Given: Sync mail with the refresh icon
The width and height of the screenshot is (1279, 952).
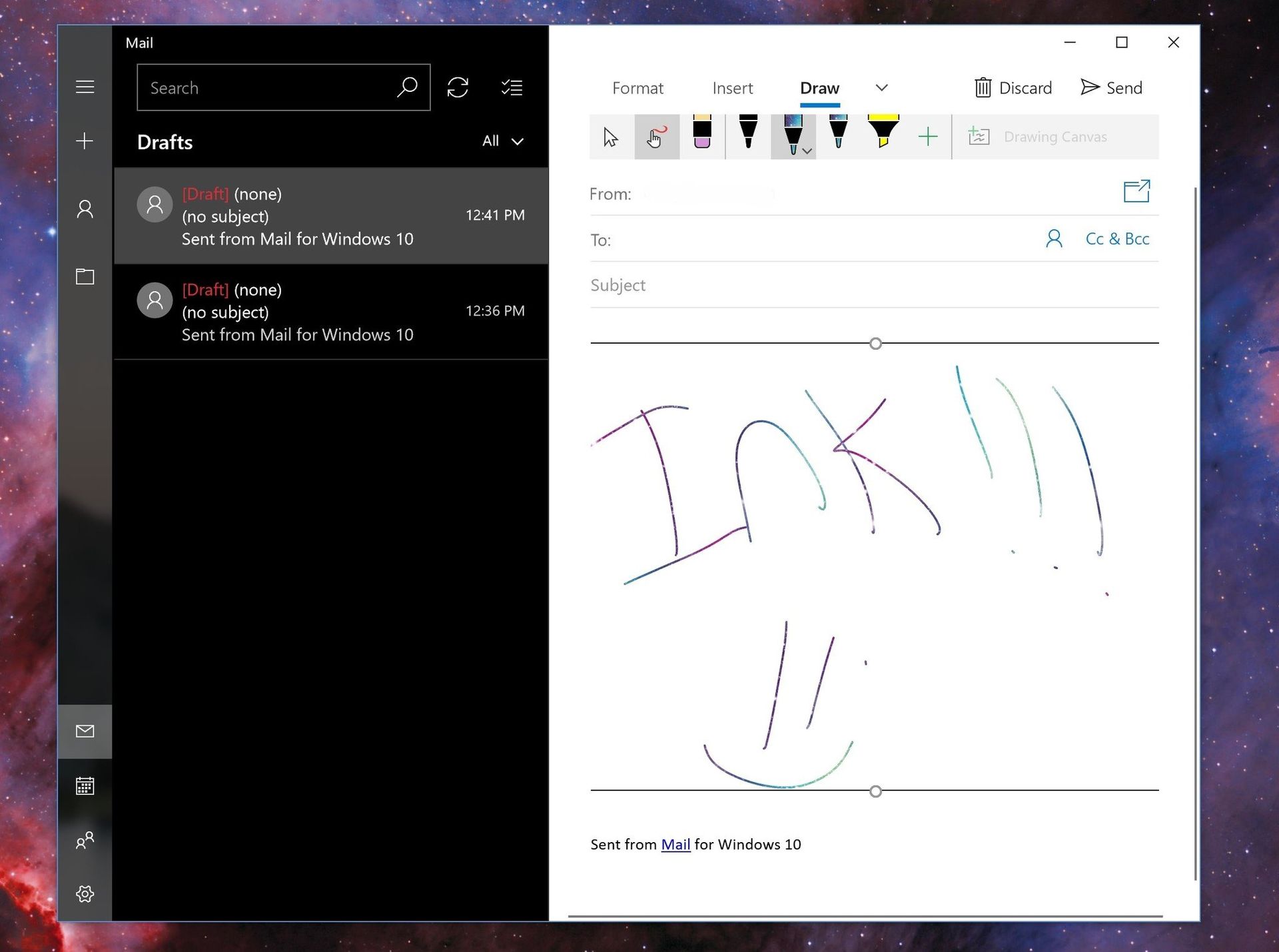Looking at the screenshot, I should (x=458, y=87).
